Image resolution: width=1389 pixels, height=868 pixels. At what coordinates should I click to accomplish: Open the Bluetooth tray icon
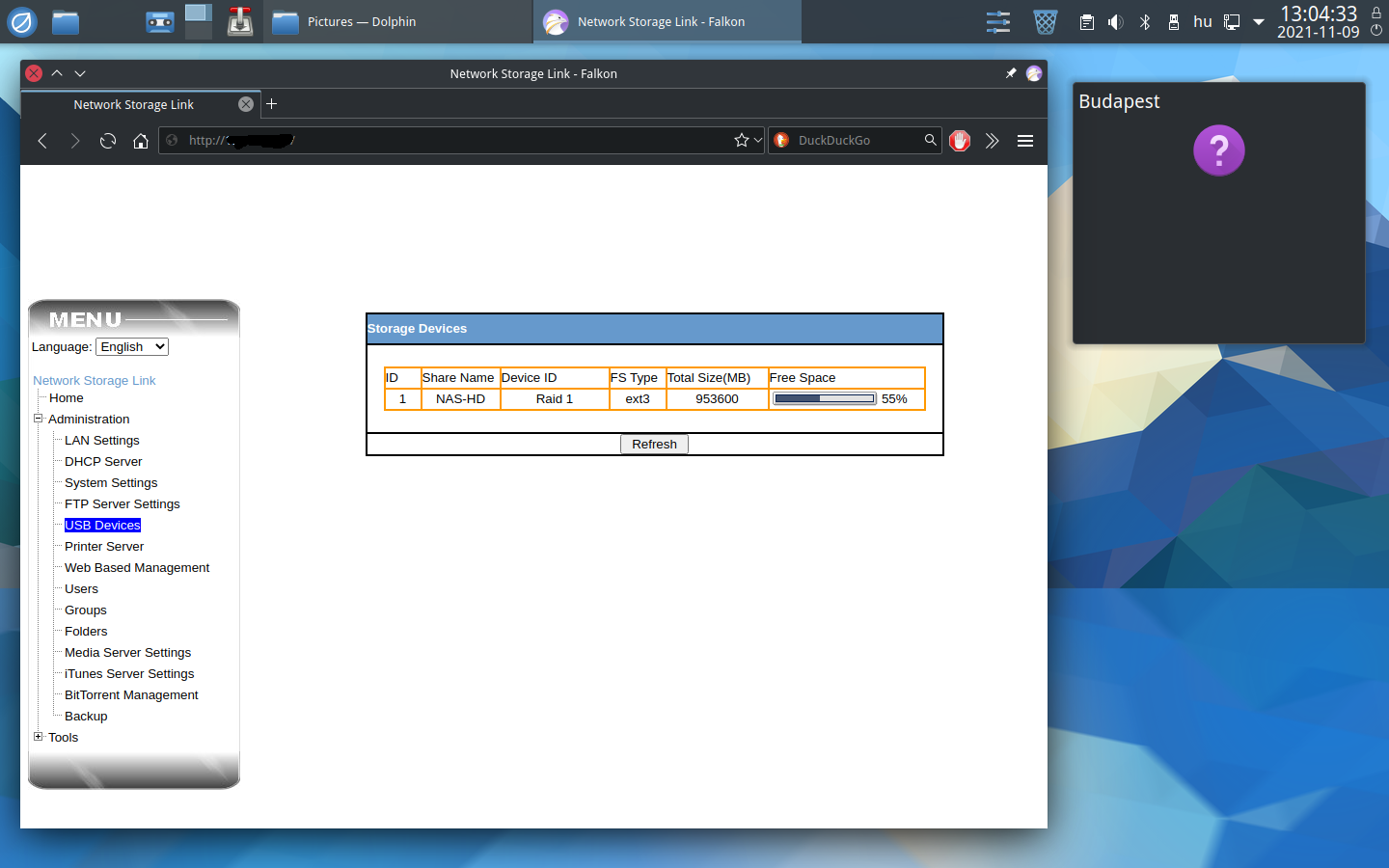coord(1145,22)
